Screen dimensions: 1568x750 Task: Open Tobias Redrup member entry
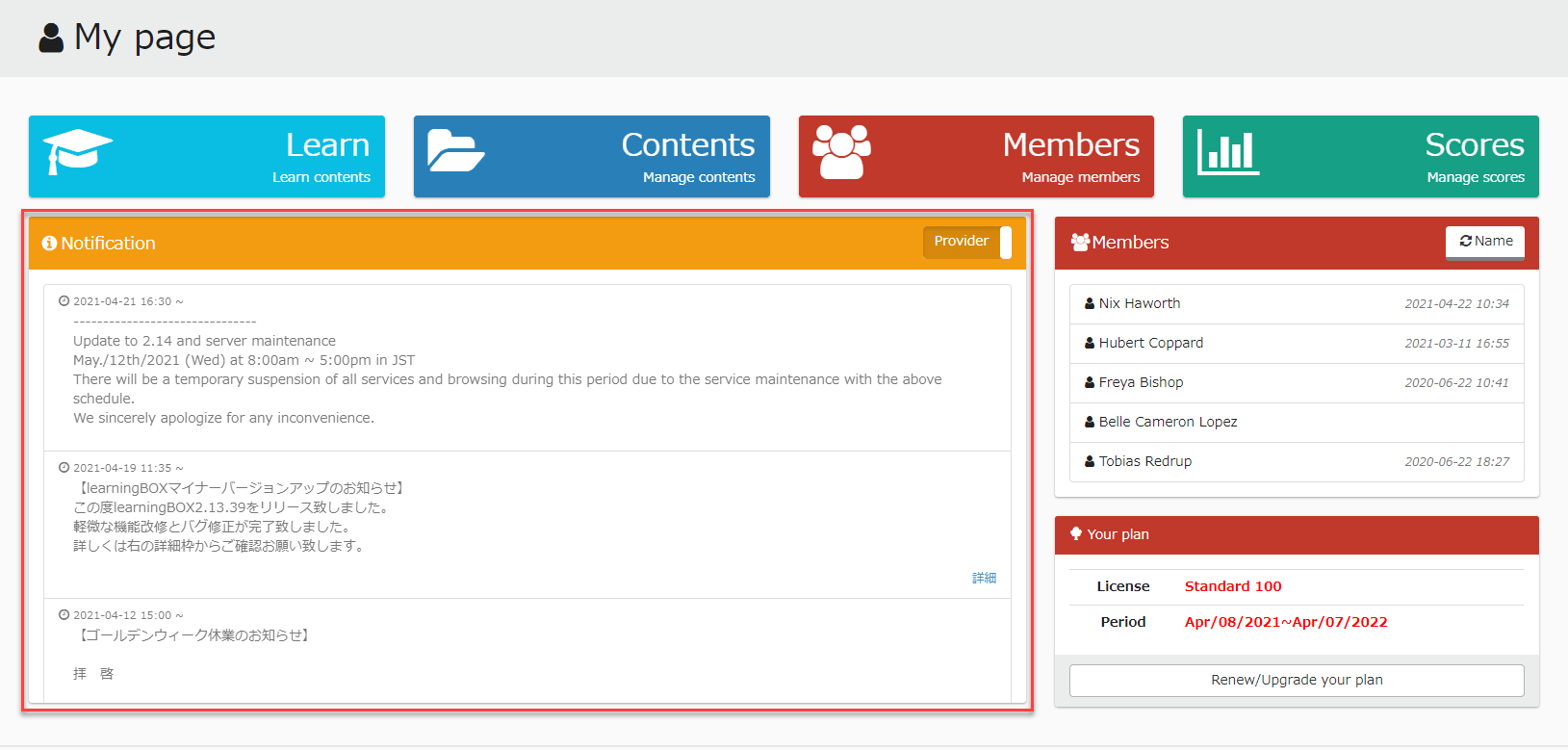tap(1145, 461)
